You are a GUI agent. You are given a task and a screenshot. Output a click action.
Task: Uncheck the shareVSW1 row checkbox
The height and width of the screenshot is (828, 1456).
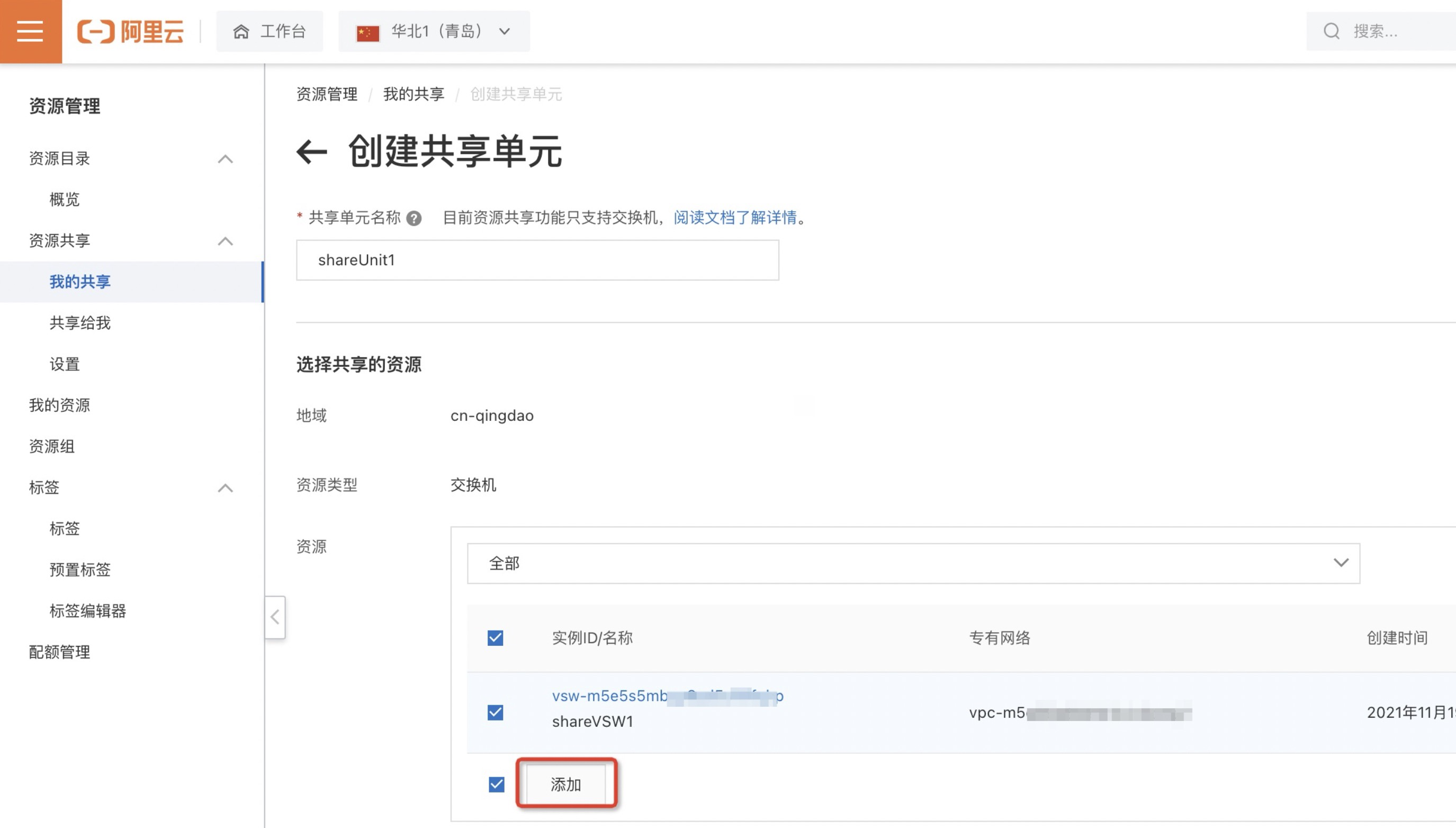496,713
